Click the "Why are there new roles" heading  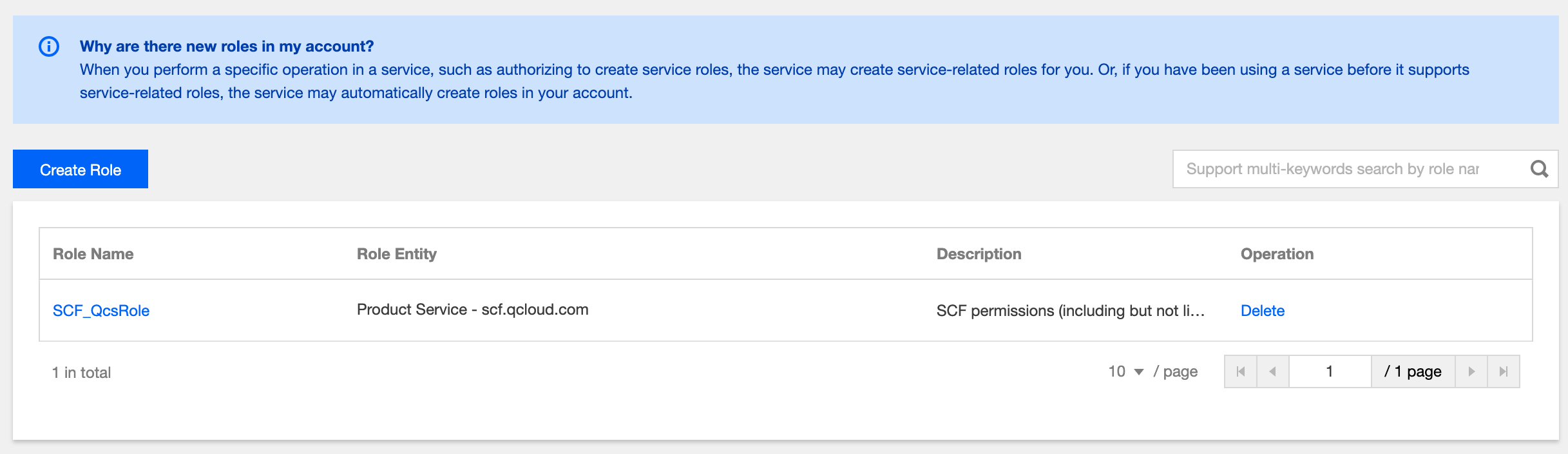point(227,46)
